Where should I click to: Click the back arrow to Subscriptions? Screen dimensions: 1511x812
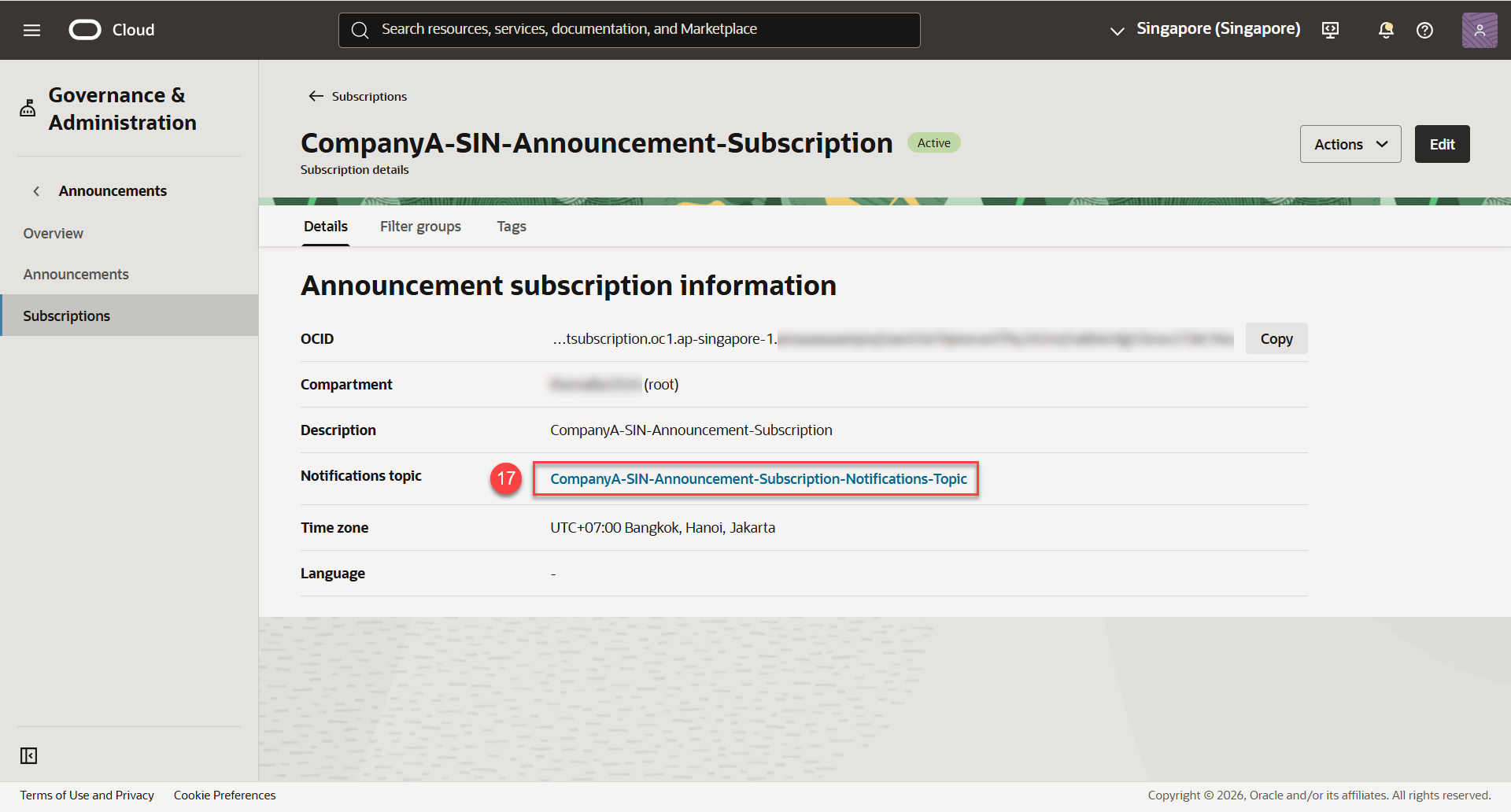tap(316, 96)
